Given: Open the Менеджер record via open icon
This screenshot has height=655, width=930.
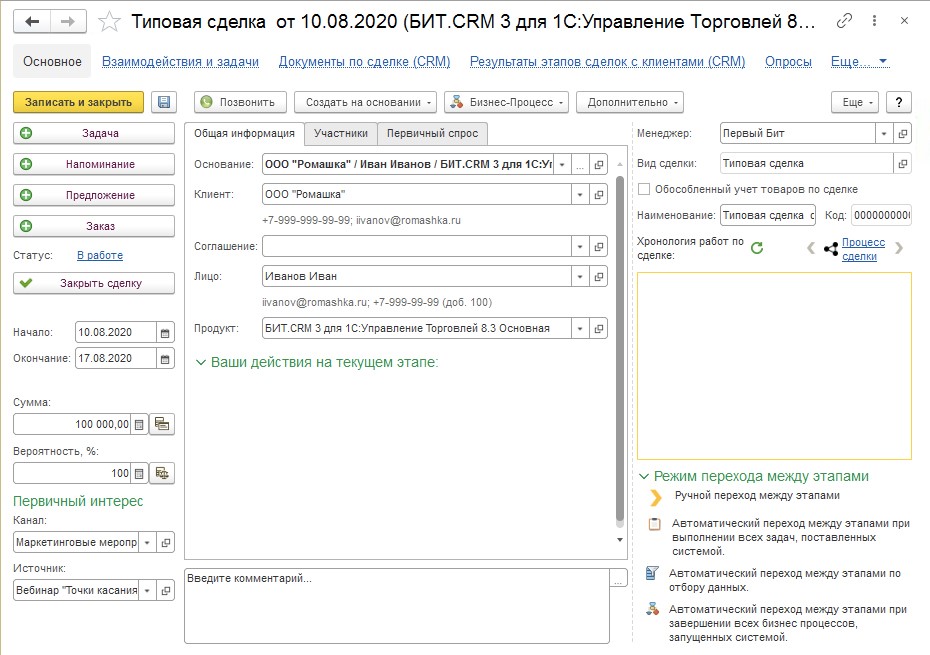Looking at the screenshot, I should point(903,133).
